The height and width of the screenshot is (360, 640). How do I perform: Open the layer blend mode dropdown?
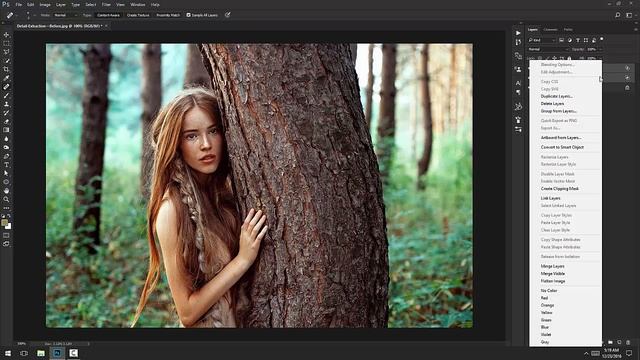pyautogui.click(x=548, y=49)
